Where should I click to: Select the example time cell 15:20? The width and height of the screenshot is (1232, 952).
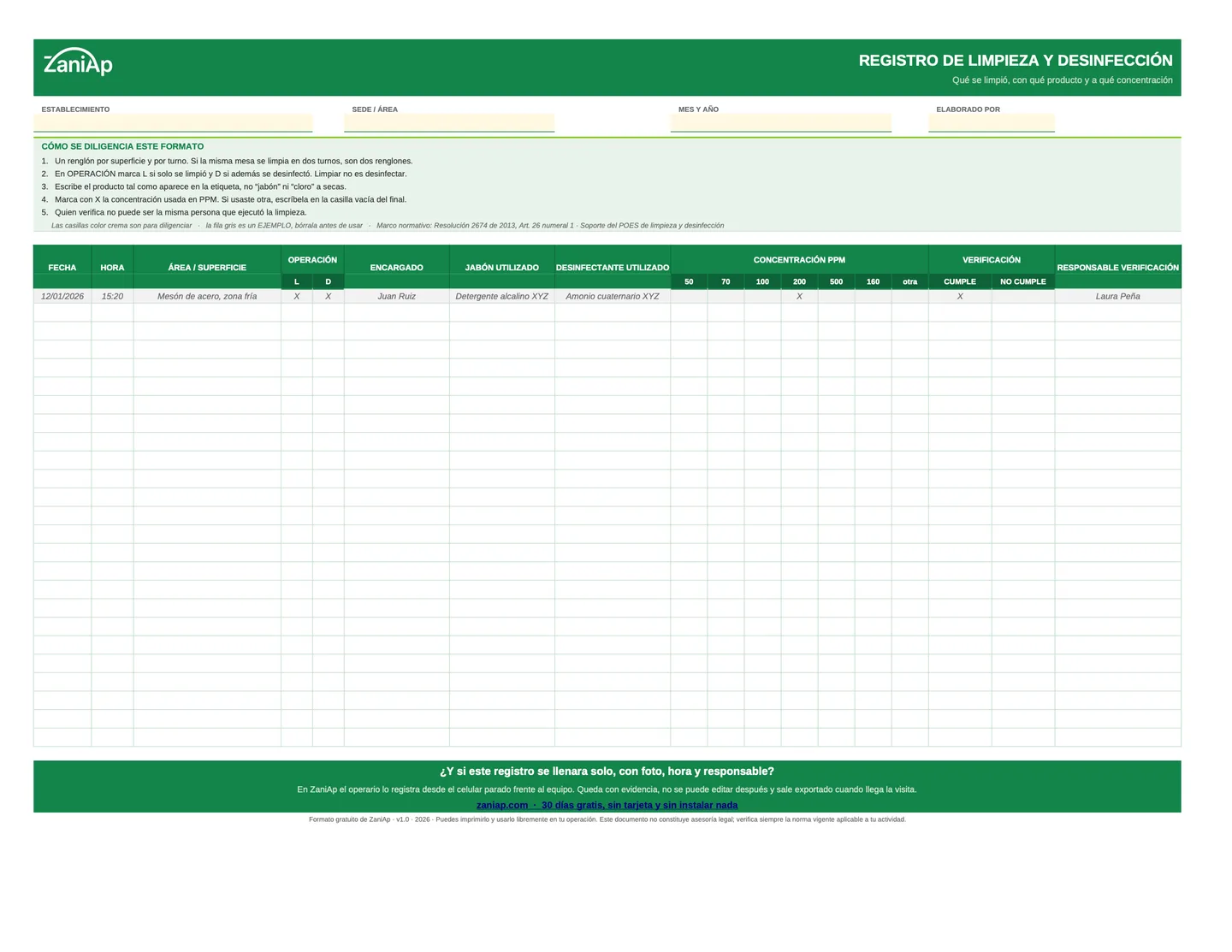pos(112,296)
